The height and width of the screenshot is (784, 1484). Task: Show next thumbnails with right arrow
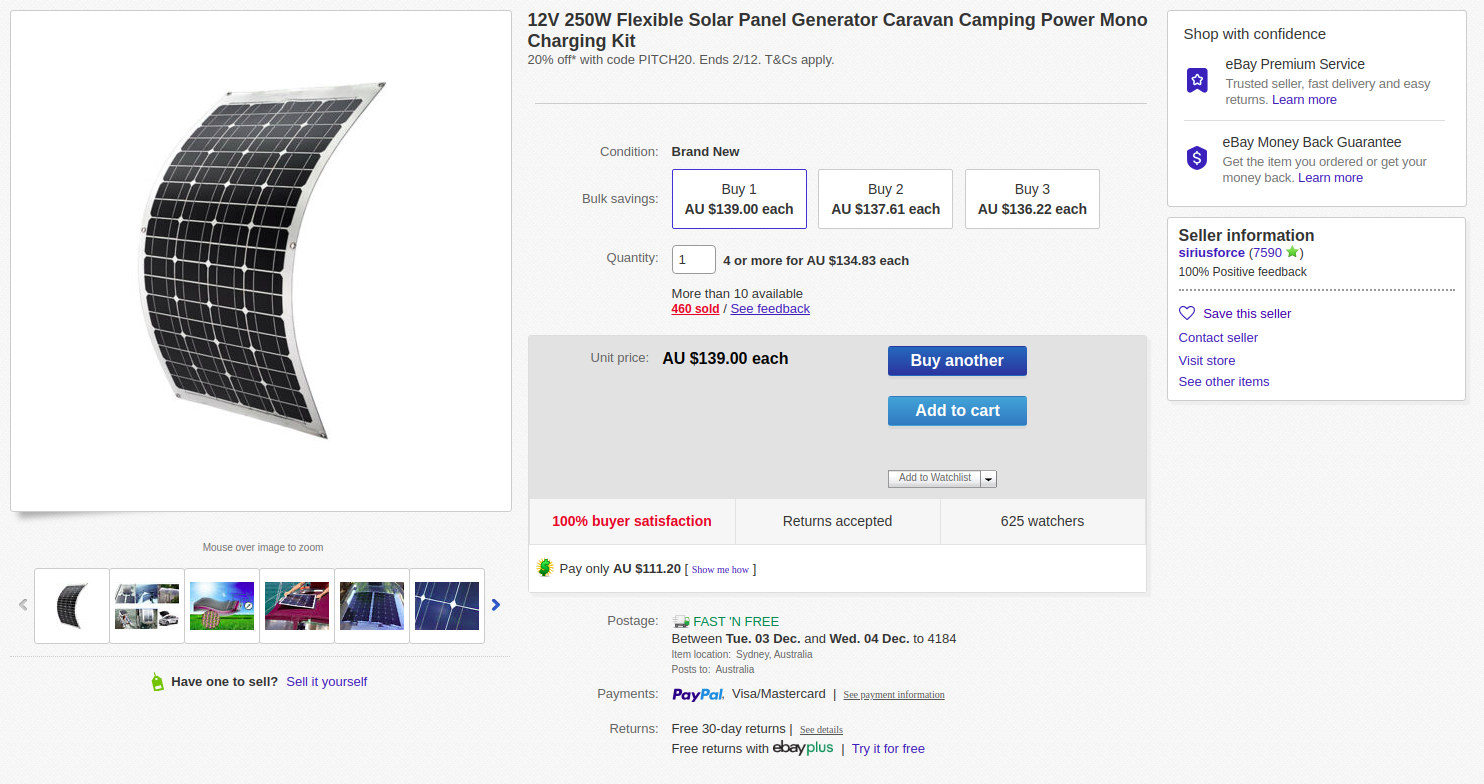pyautogui.click(x=496, y=605)
